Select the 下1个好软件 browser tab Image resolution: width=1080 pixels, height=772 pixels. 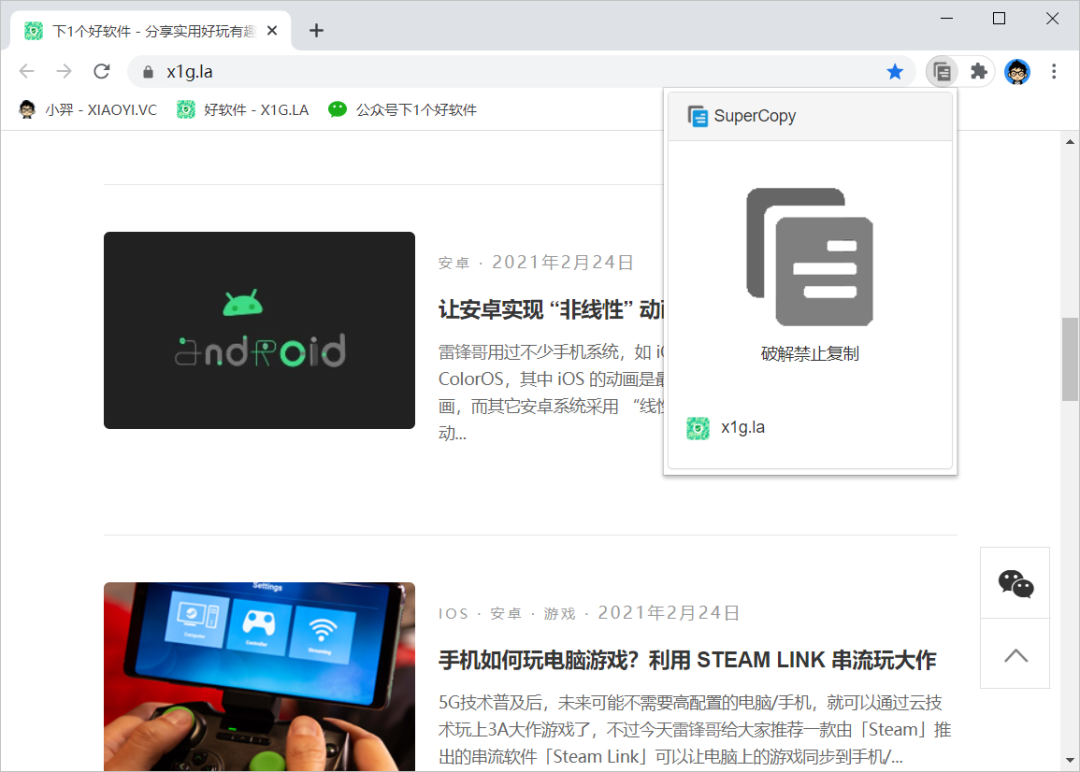151,31
